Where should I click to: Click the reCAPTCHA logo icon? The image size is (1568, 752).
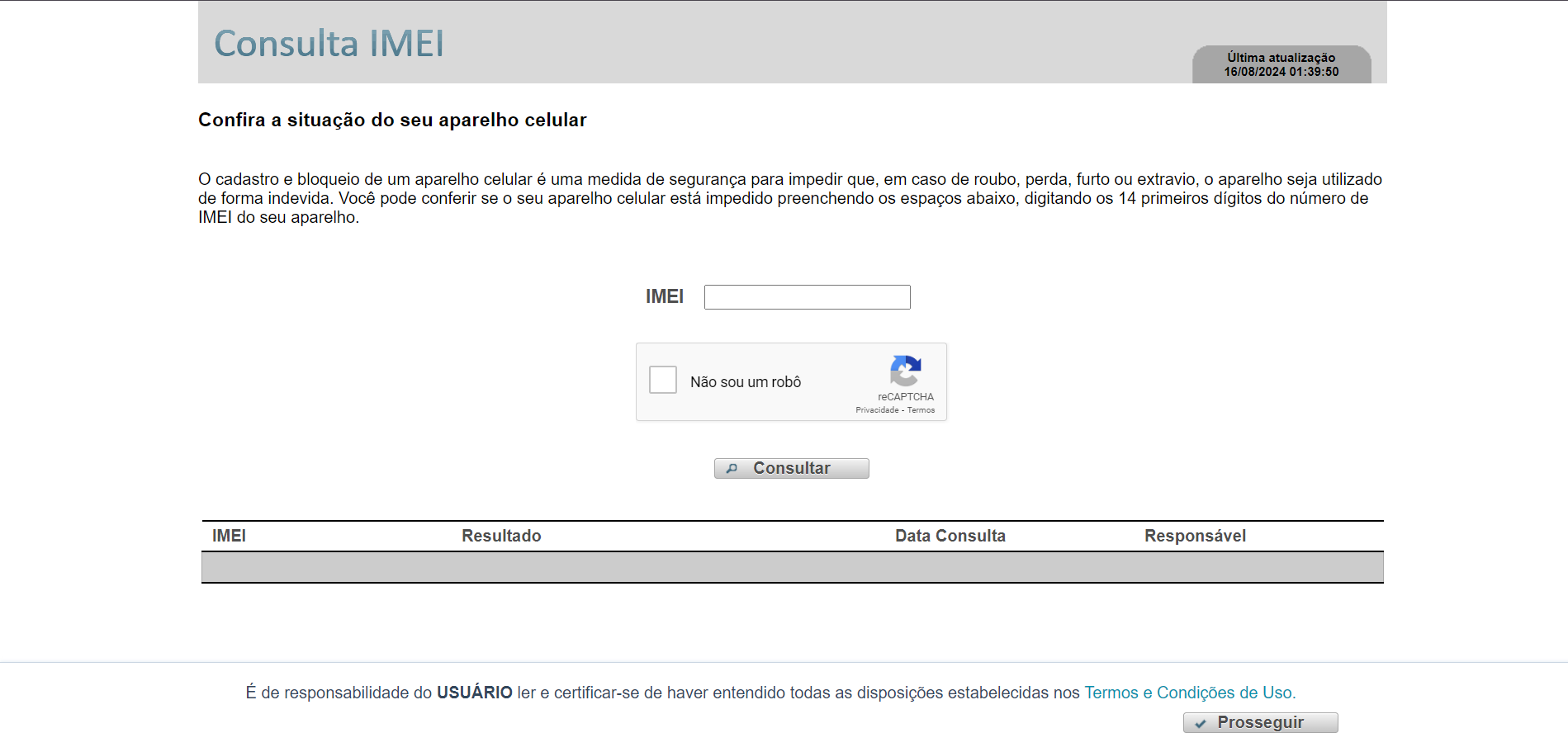tap(905, 371)
